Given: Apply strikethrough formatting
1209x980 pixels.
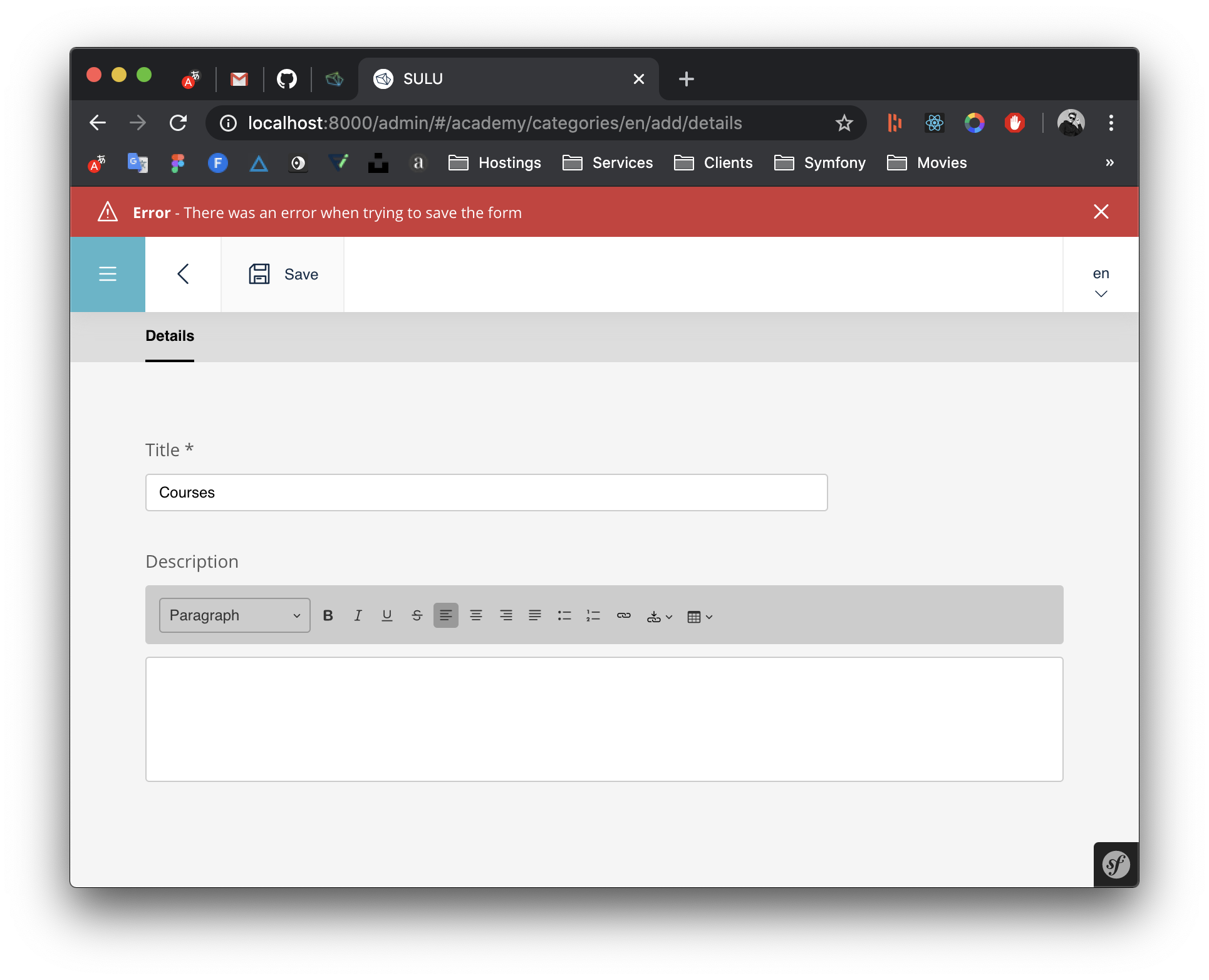Looking at the screenshot, I should tap(417, 615).
